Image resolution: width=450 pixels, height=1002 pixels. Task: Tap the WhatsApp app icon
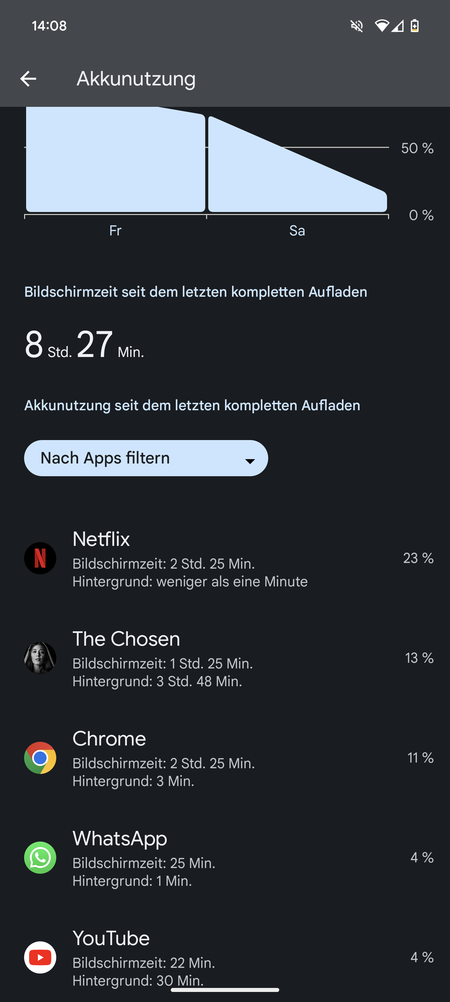[x=40, y=858]
